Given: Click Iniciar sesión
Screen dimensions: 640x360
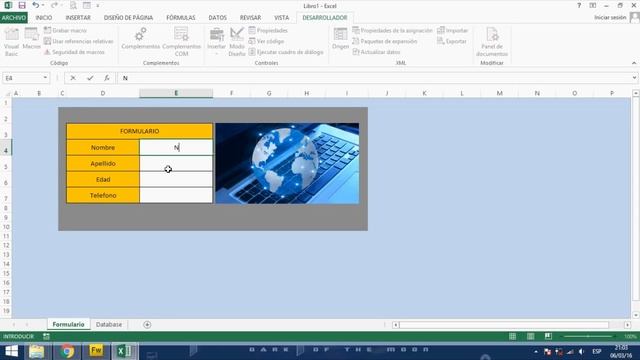Looking at the screenshot, I should pyautogui.click(x=610, y=18).
